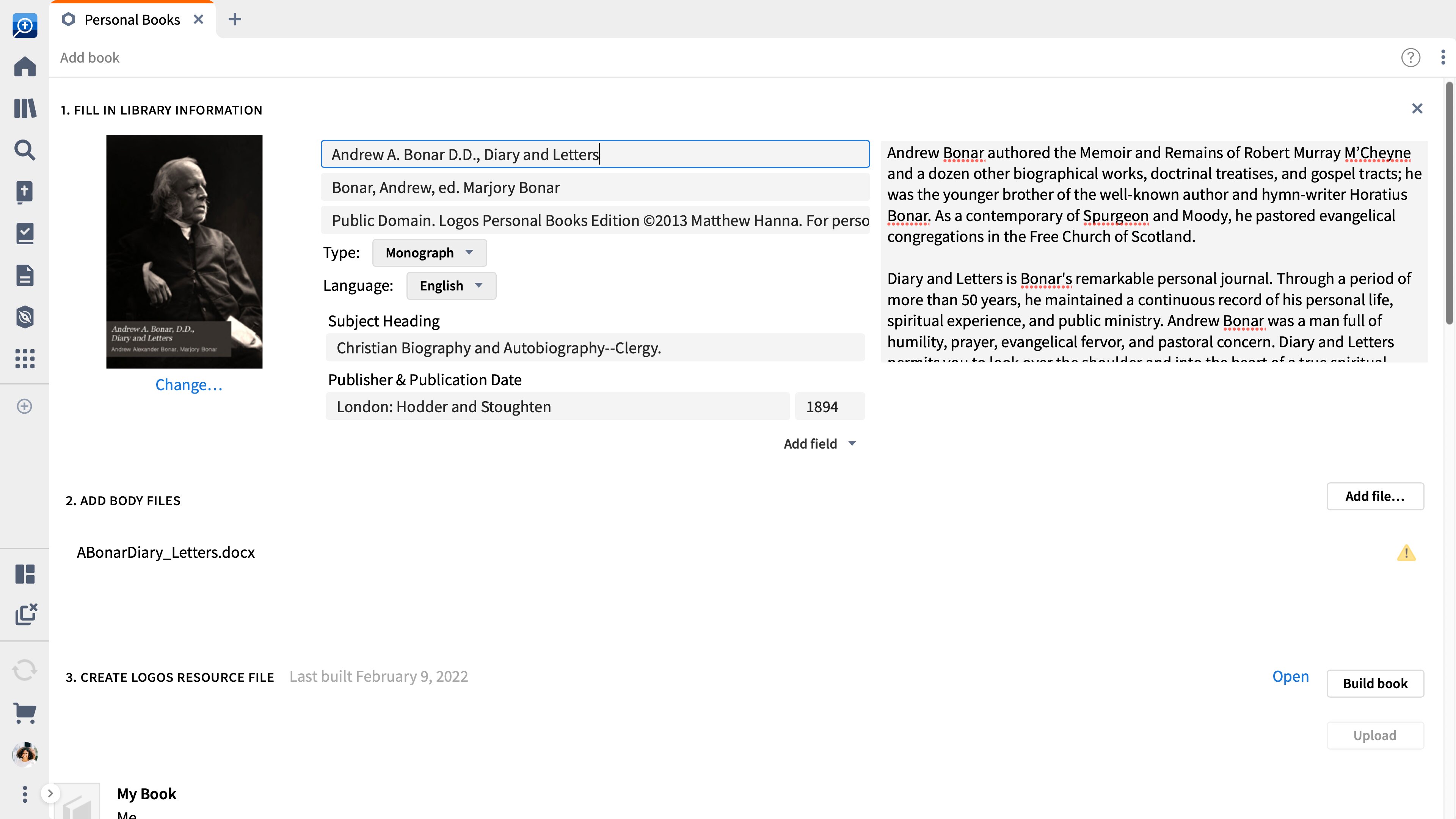This screenshot has height=819, width=1456.
Task: Click the Build book button
Action: (1375, 683)
